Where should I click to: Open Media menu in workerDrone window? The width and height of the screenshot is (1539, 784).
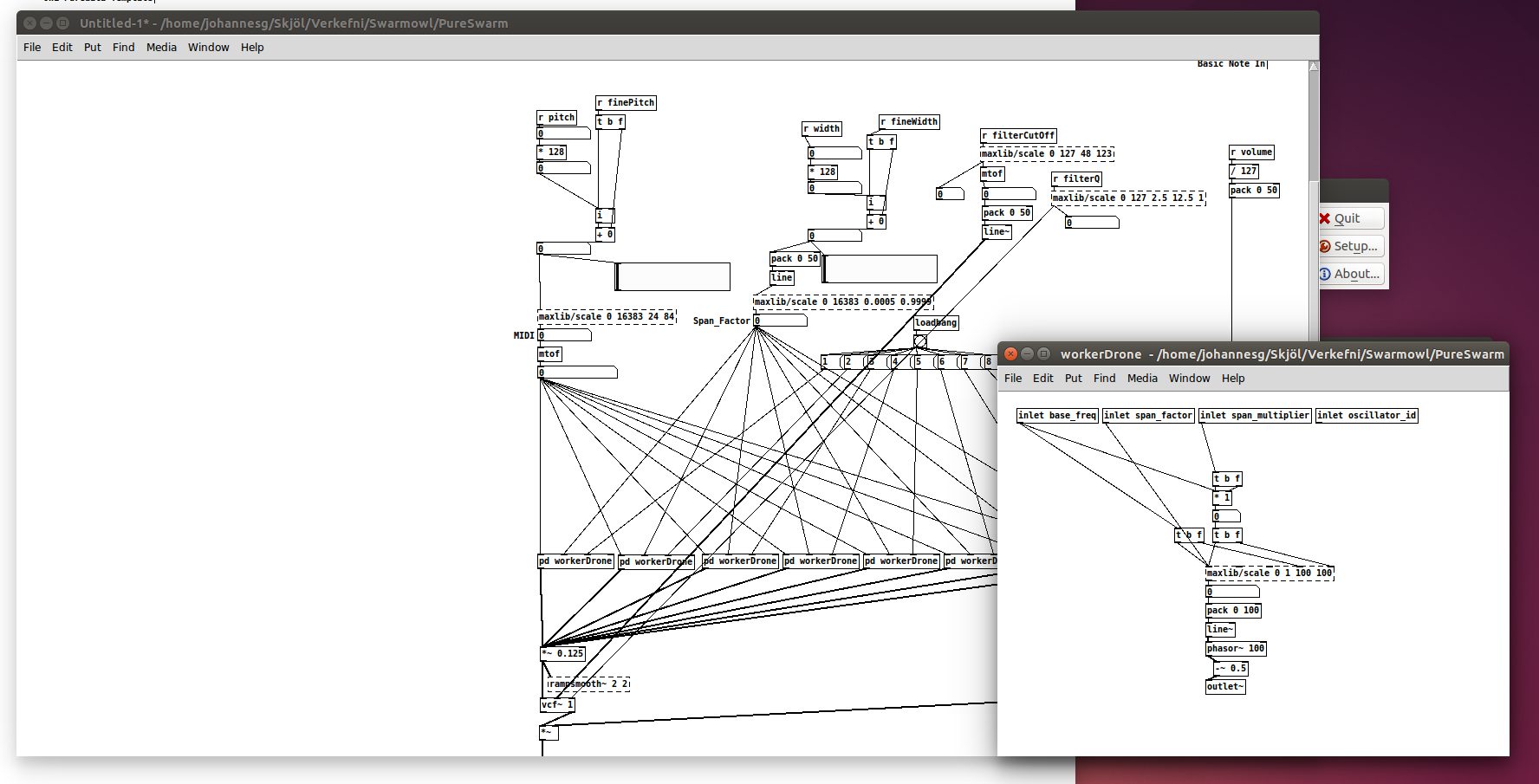click(1142, 378)
